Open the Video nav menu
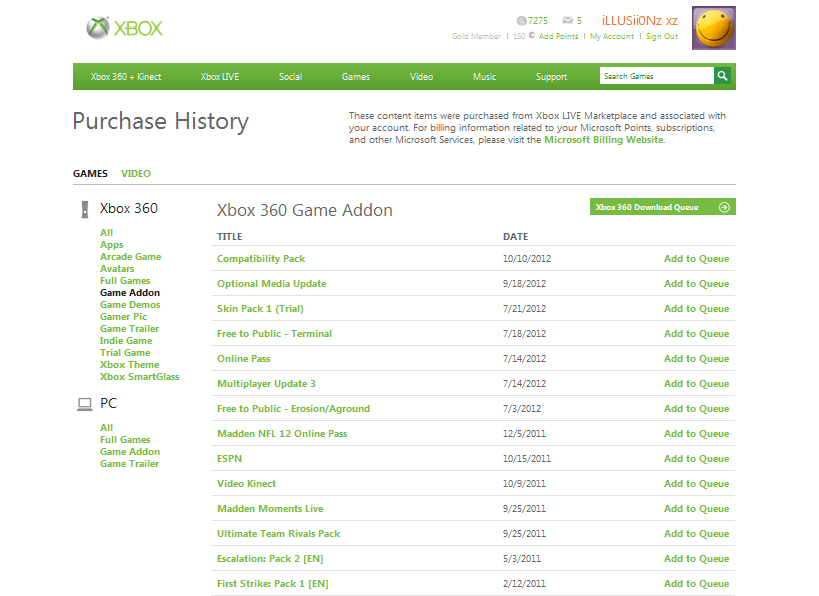 [x=422, y=77]
